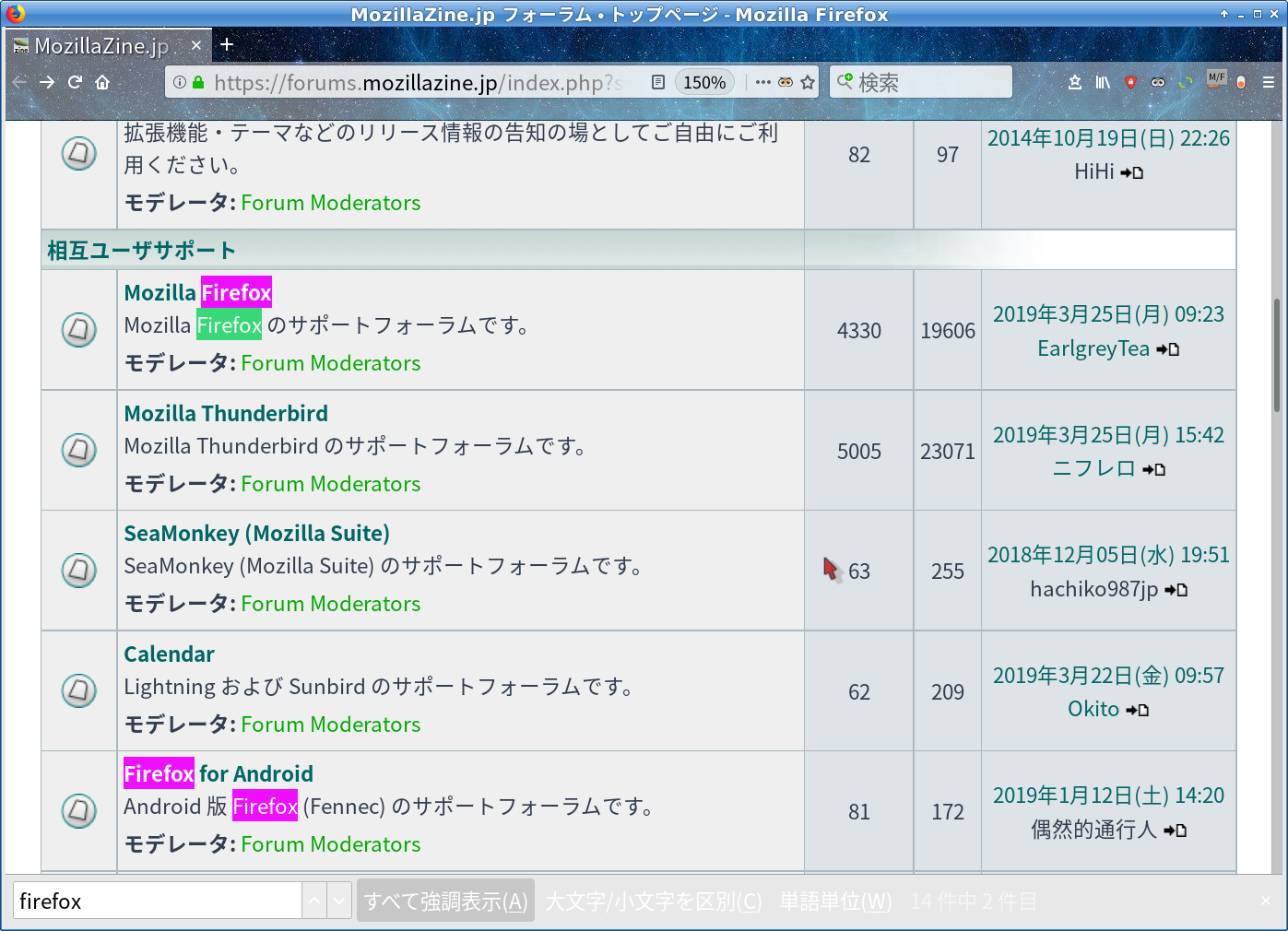View latest post icon next to hachiko987jp
Viewport: 1288px width, 931px height.
pyautogui.click(x=1176, y=590)
